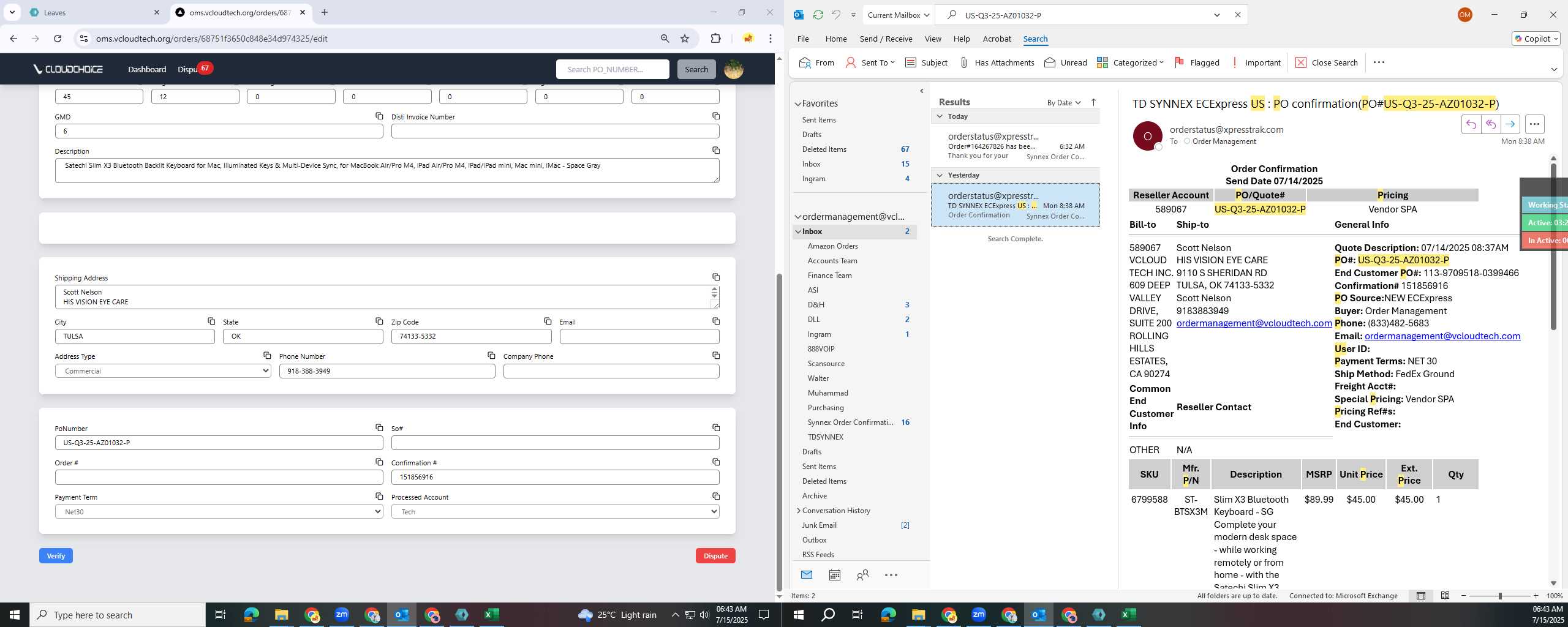
Task: Copy the Disti Invoice Number value
Action: click(x=716, y=116)
